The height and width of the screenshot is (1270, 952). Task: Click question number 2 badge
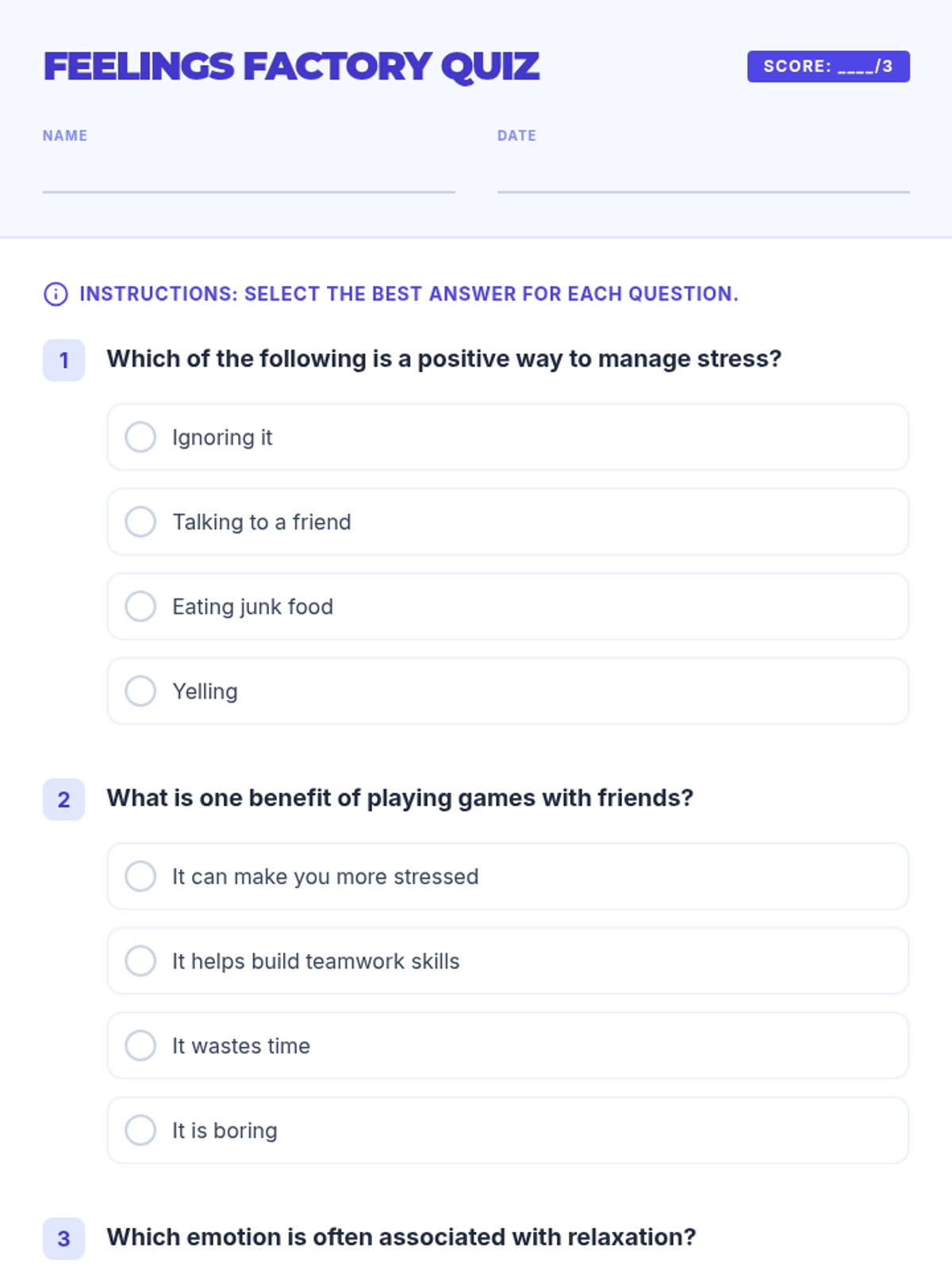click(x=63, y=799)
